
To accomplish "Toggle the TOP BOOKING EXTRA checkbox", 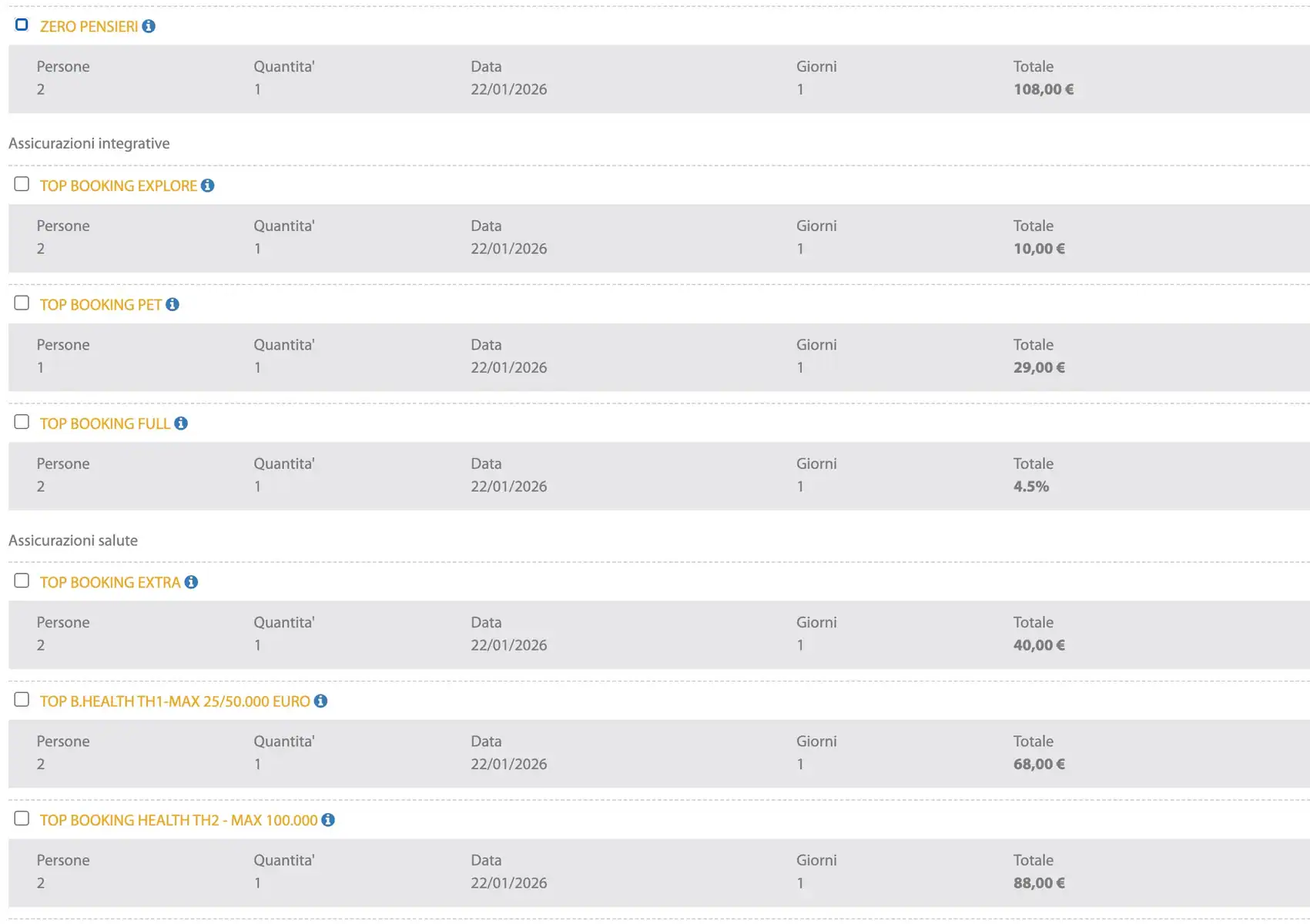I will (x=22, y=581).
